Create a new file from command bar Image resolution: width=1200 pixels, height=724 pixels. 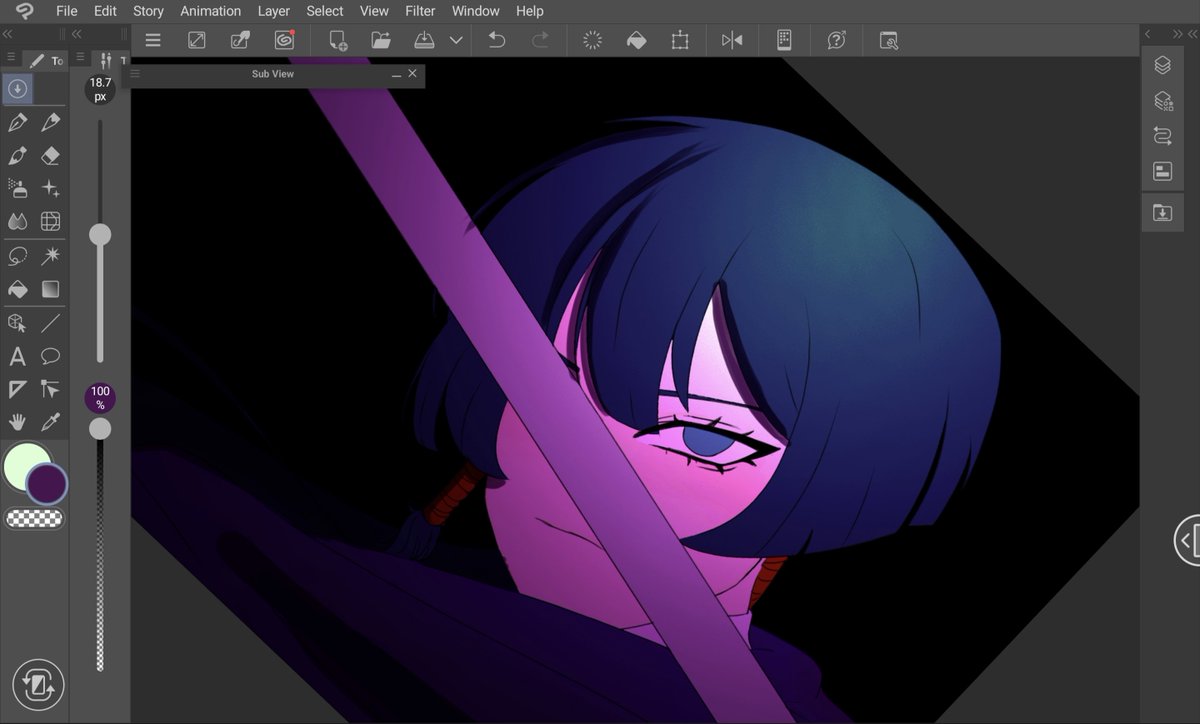tap(338, 40)
